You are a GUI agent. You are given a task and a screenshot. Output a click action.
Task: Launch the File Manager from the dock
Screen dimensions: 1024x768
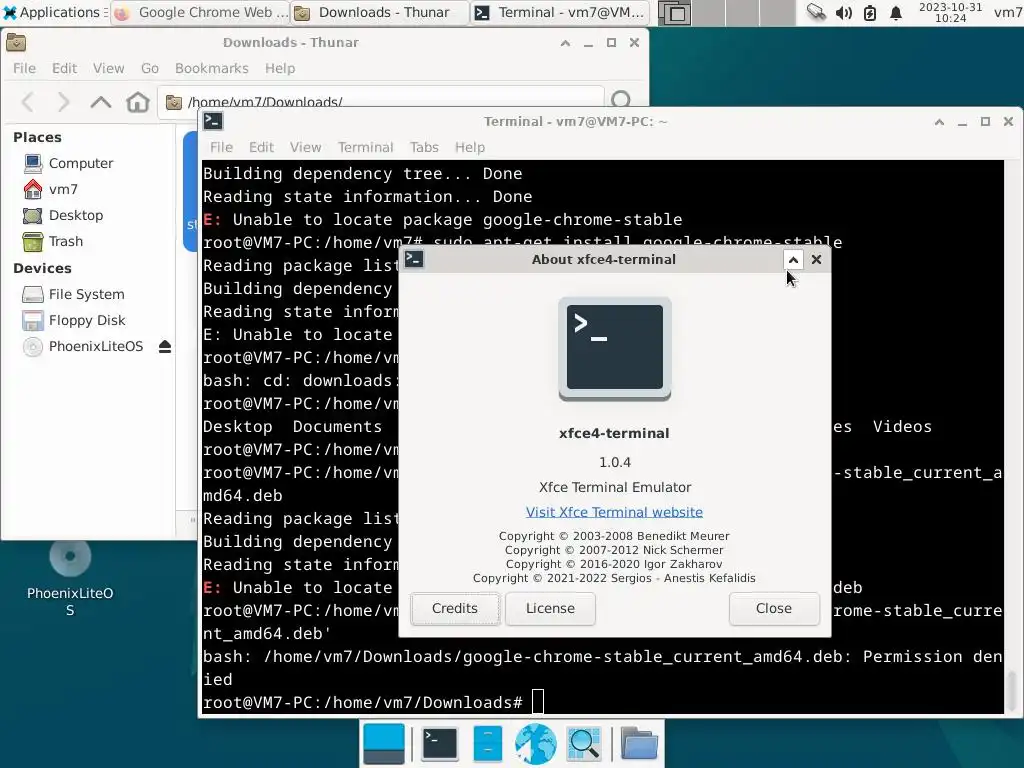click(488, 744)
